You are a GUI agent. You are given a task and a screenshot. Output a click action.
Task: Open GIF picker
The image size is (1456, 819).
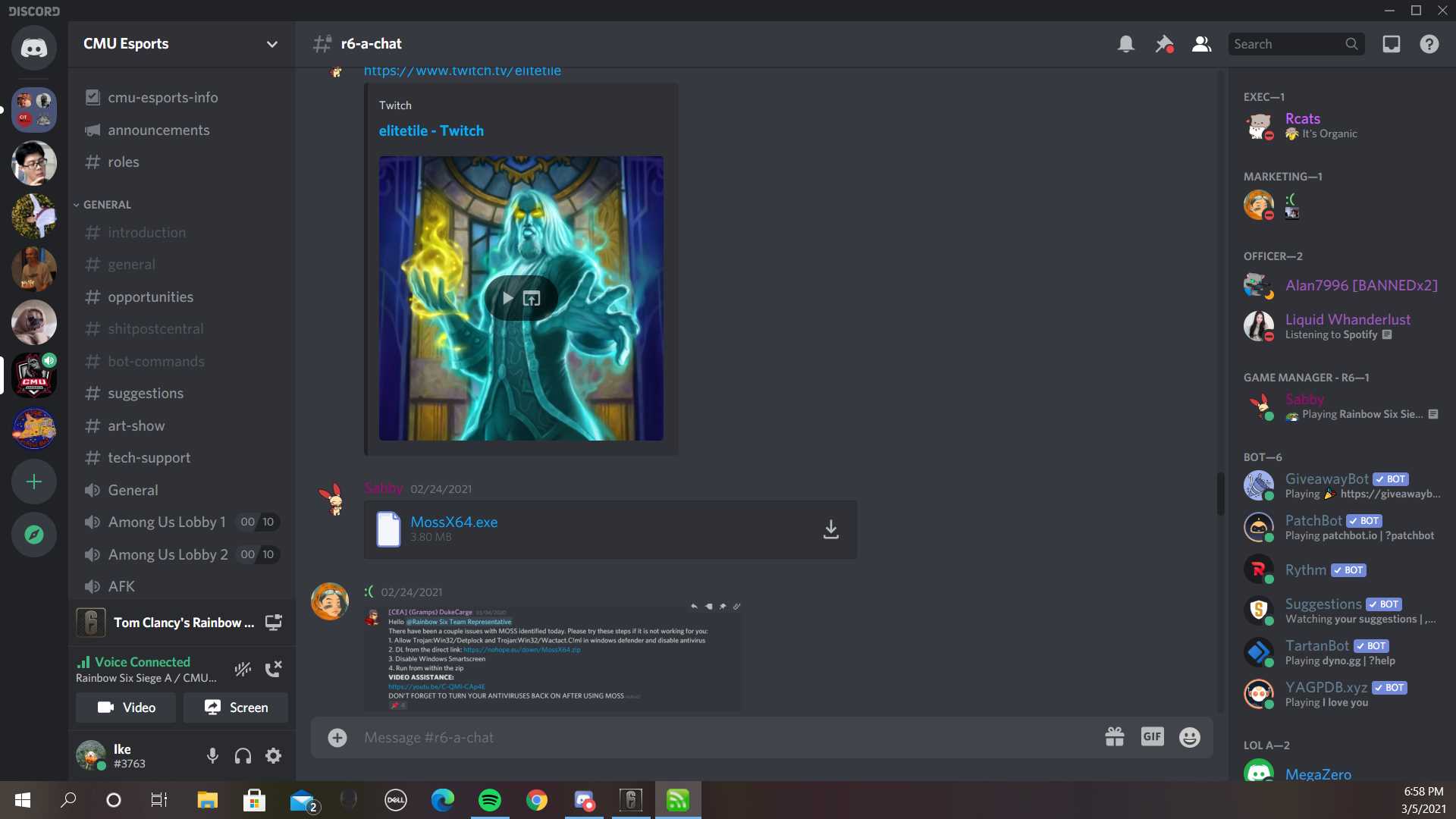pos(1152,736)
